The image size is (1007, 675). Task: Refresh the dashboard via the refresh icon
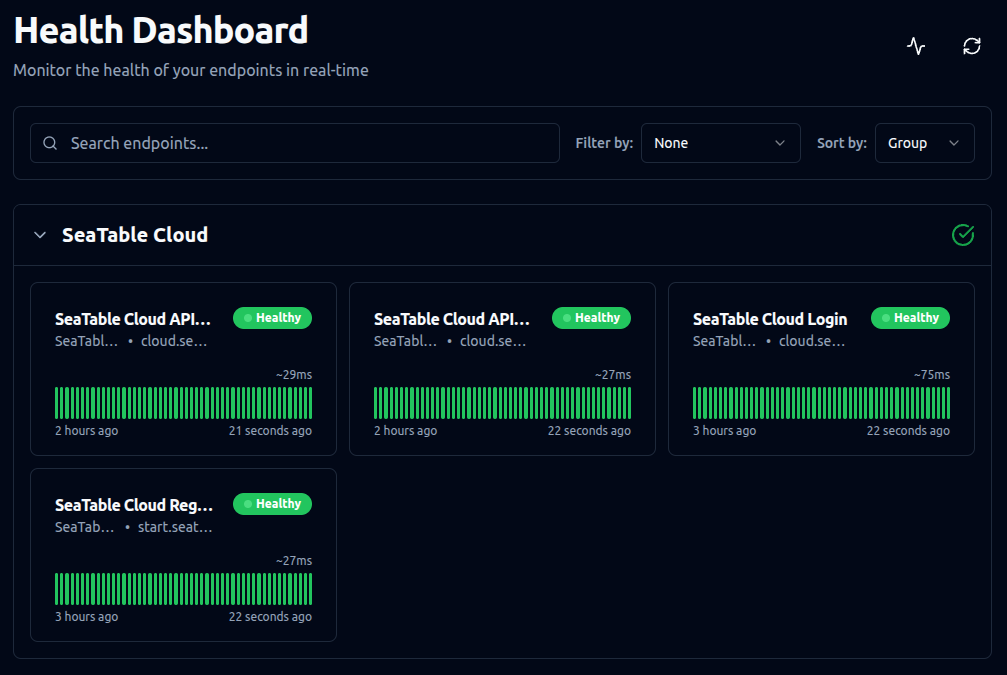click(969, 45)
